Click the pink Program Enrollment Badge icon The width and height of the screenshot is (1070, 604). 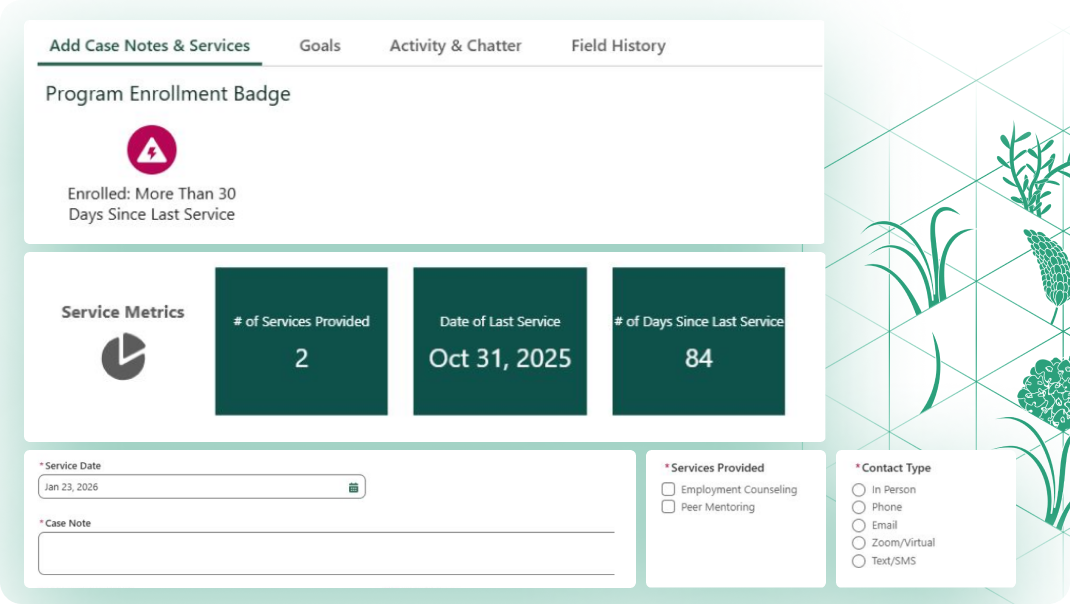point(151,149)
